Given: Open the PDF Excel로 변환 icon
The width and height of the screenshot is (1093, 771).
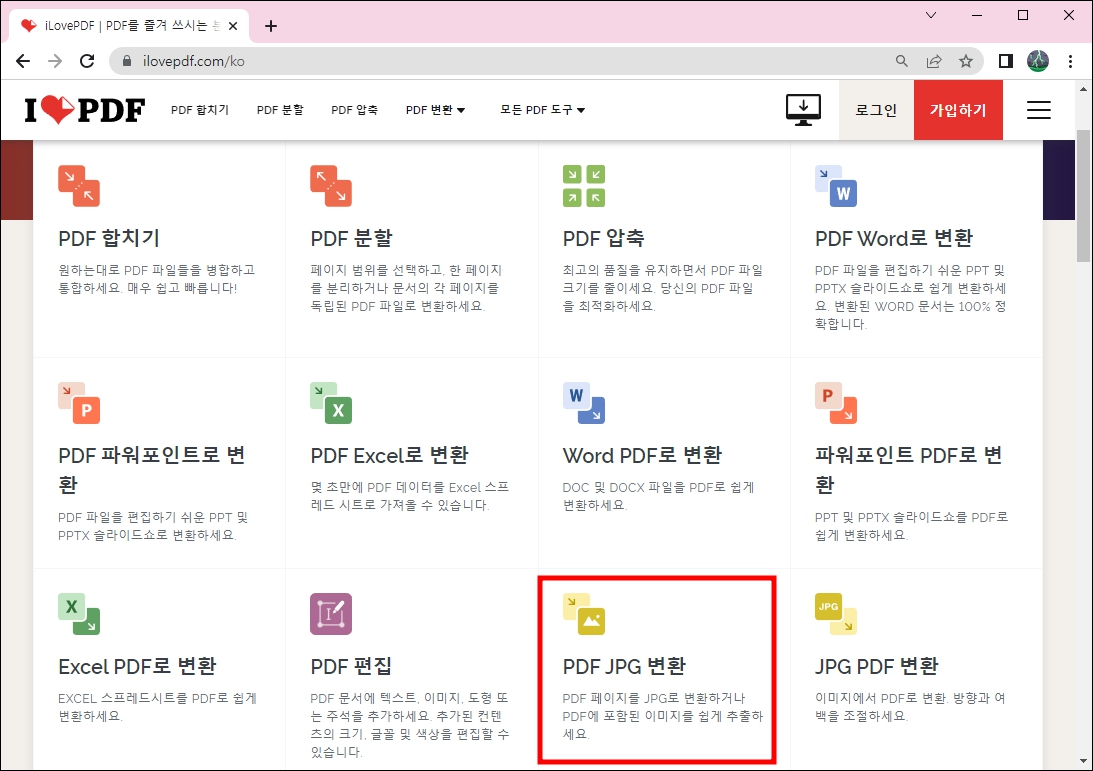Looking at the screenshot, I should 331,403.
